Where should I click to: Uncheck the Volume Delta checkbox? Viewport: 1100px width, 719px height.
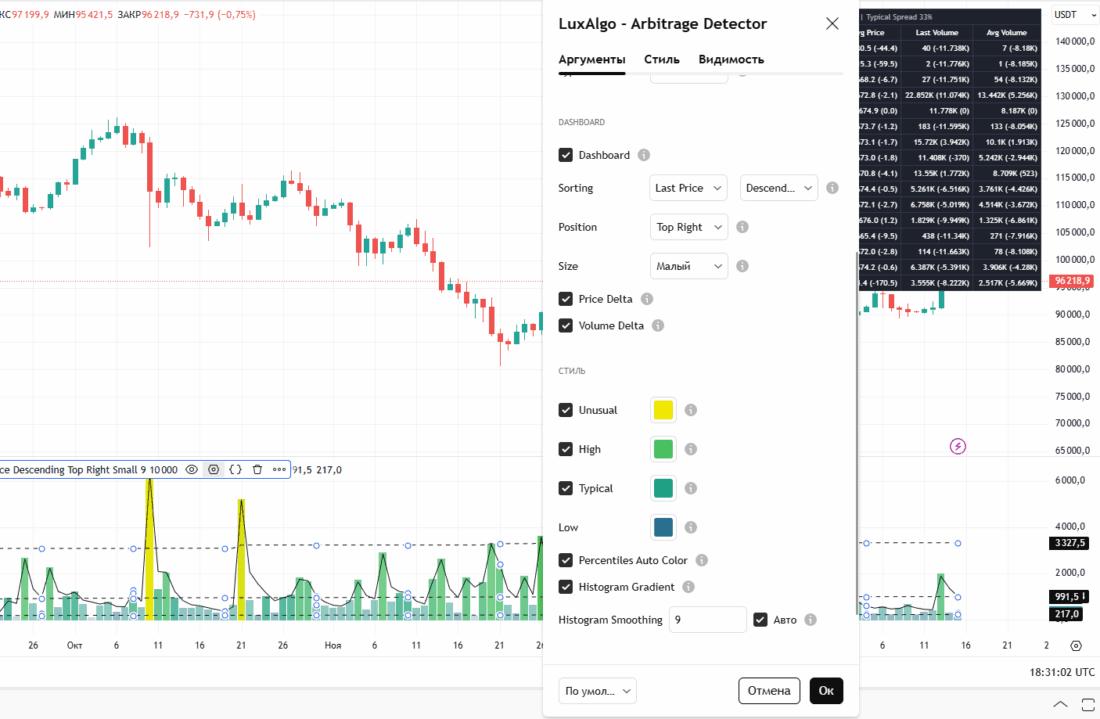(x=565, y=325)
